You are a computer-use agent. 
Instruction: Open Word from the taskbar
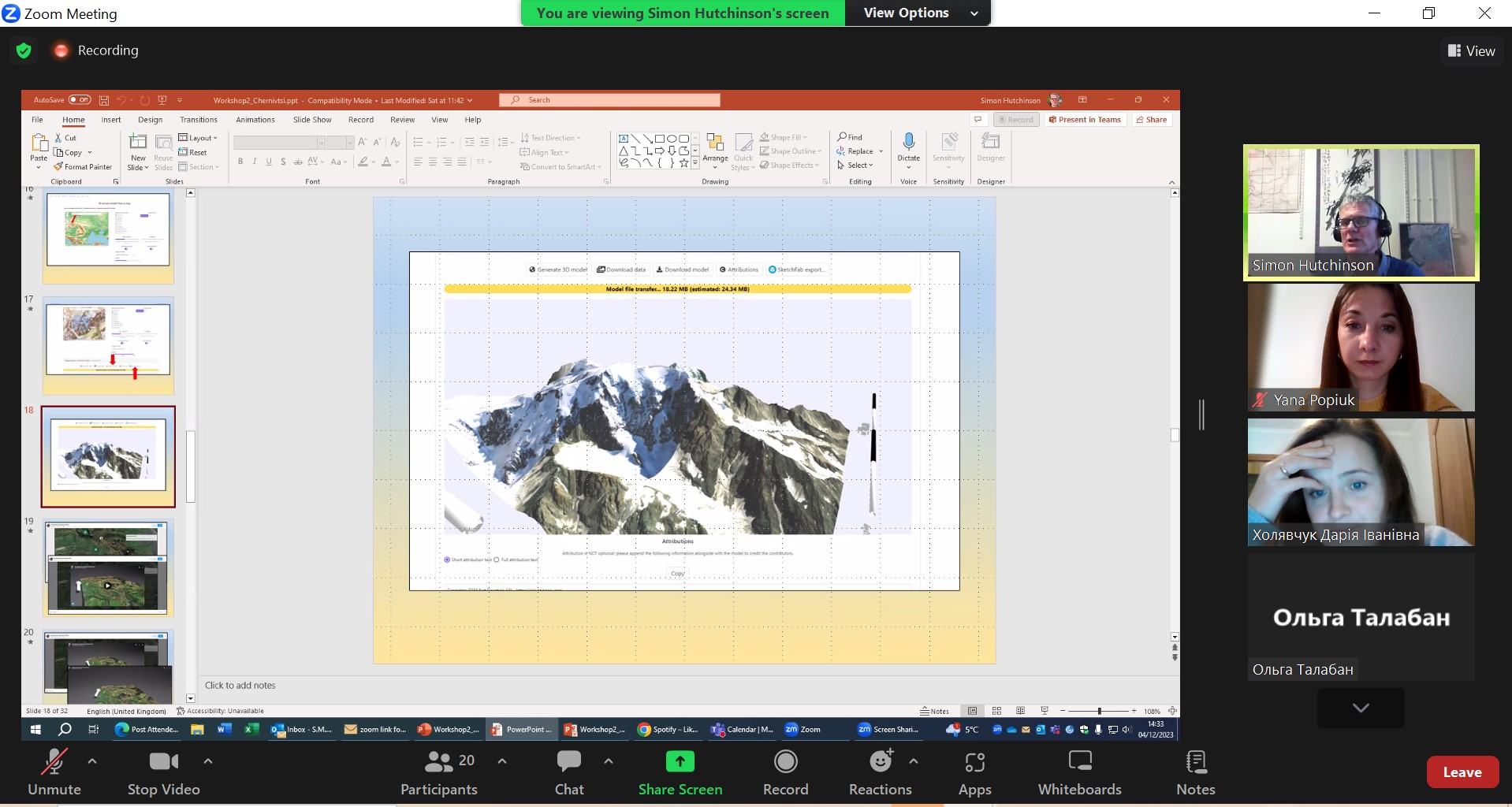click(224, 730)
